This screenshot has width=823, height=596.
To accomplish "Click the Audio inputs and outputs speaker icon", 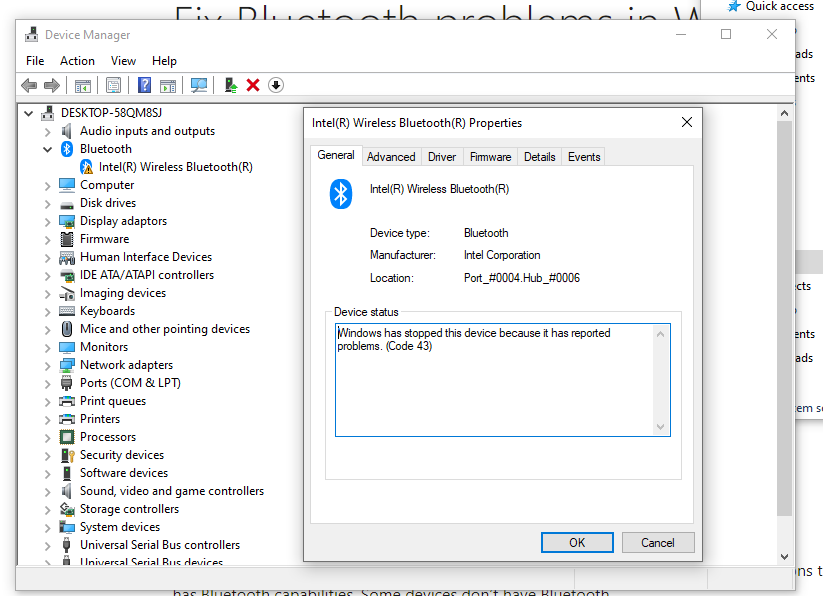I will [x=67, y=131].
